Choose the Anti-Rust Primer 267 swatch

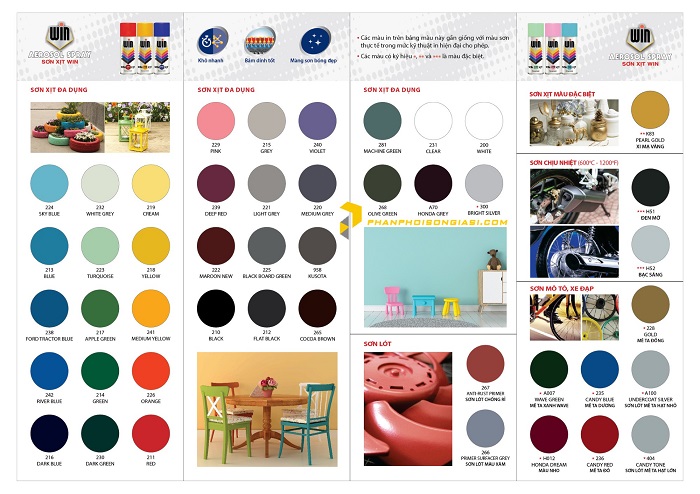(x=485, y=364)
